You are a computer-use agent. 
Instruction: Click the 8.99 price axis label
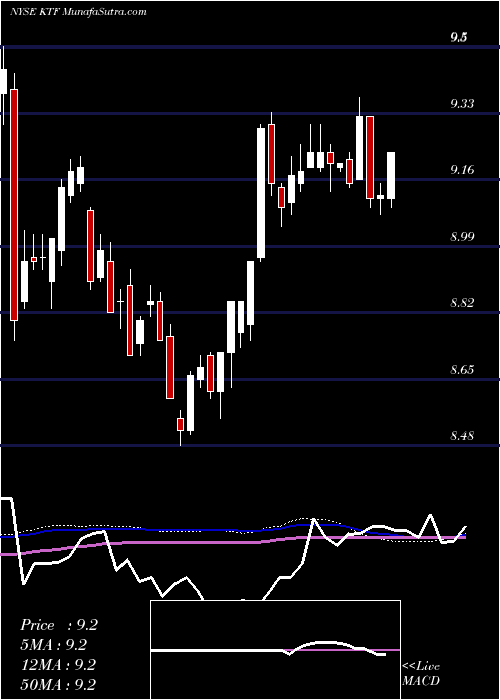tap(462, 236)
